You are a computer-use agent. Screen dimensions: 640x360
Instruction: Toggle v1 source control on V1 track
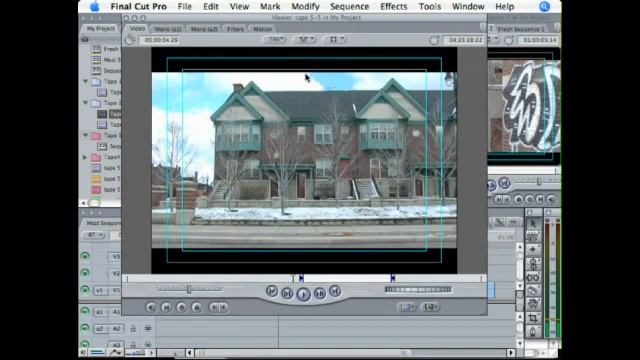pos(100,290)
